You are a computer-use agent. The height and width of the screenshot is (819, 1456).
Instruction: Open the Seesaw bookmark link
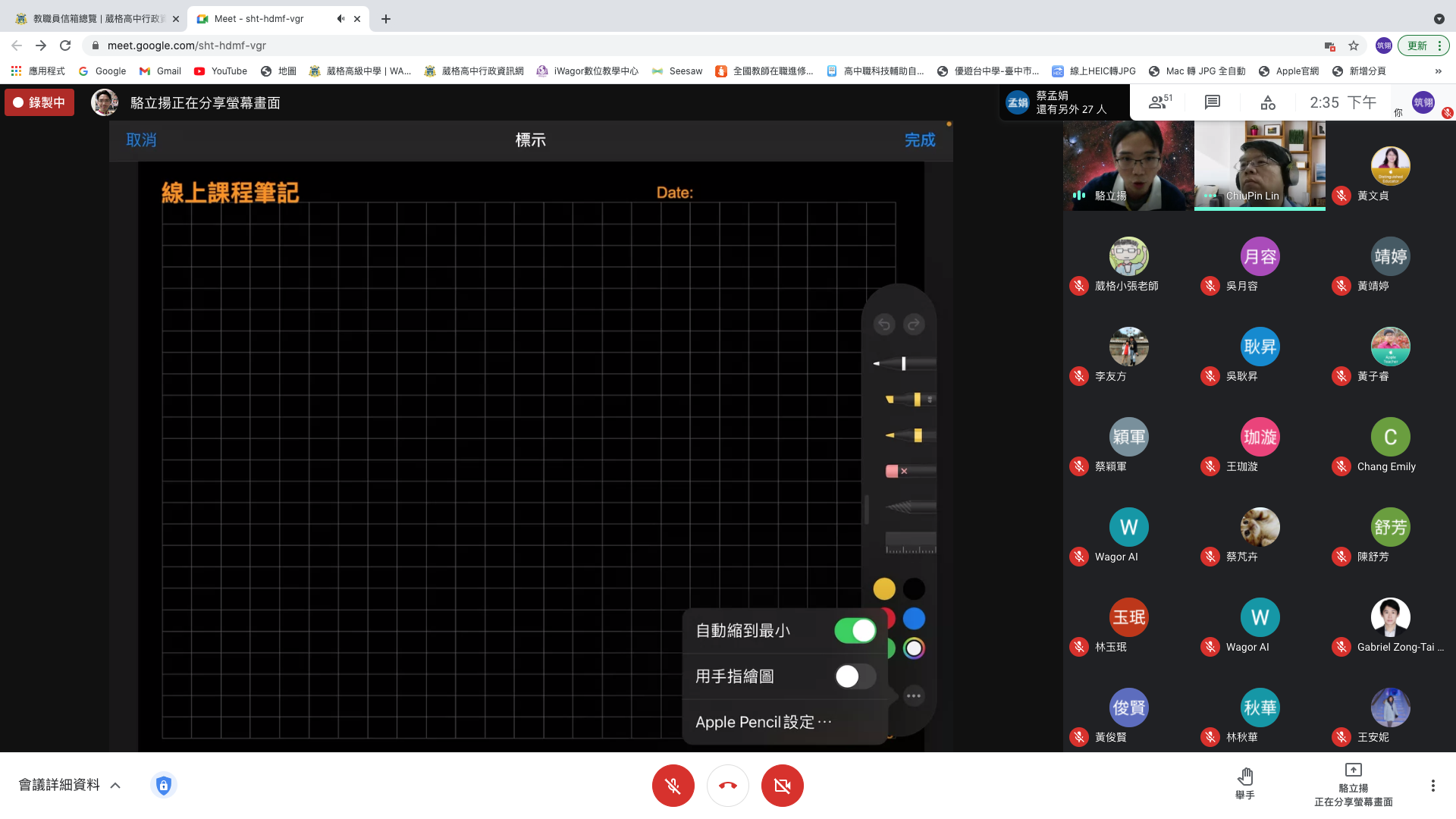pos(677,71)
